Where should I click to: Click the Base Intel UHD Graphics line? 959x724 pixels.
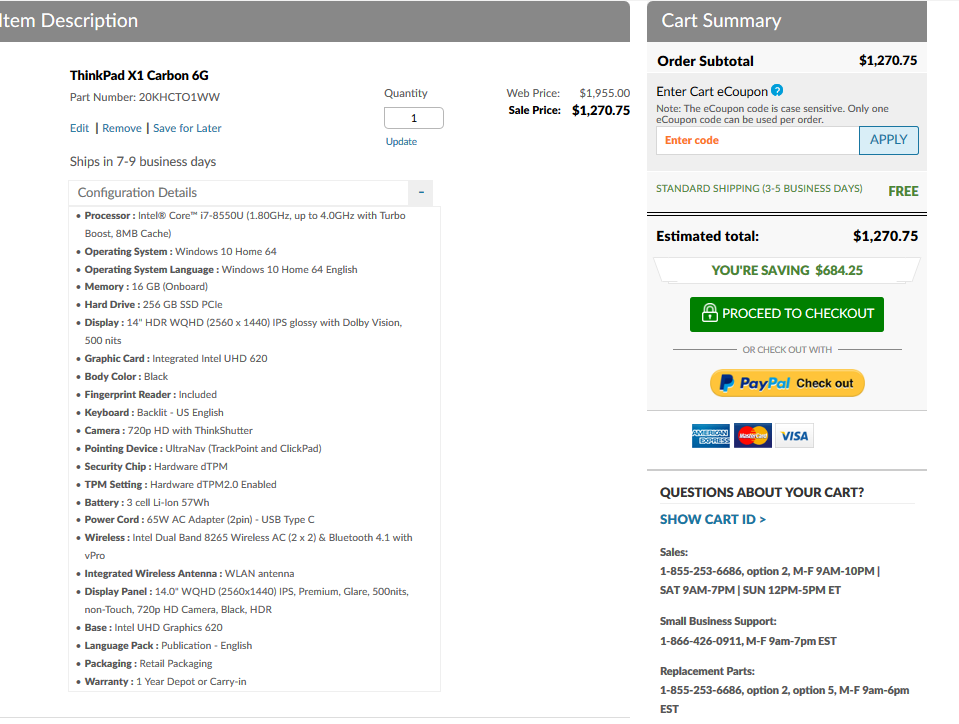[x=154, y=627]
